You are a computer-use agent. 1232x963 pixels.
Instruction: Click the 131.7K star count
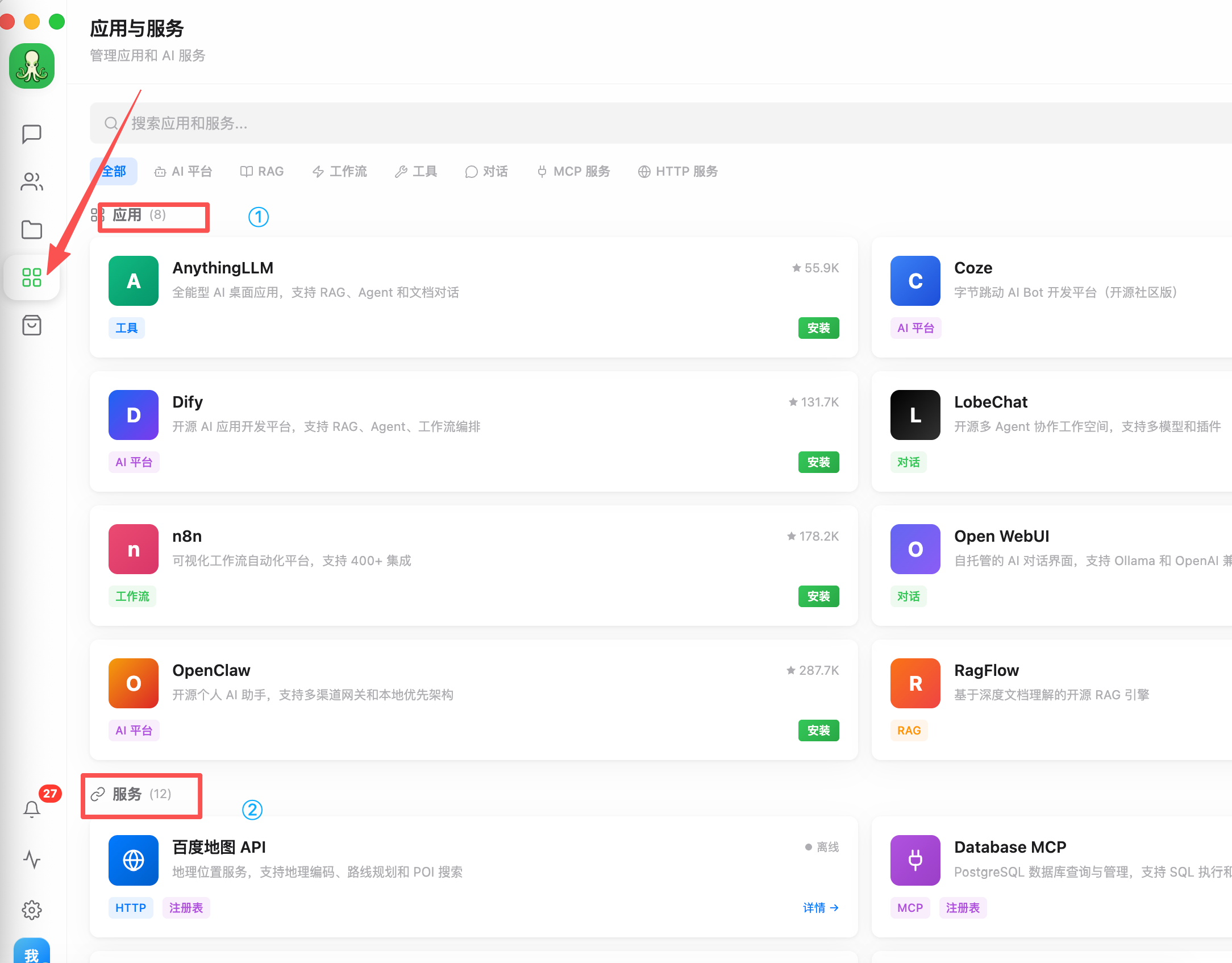[814, 402]
